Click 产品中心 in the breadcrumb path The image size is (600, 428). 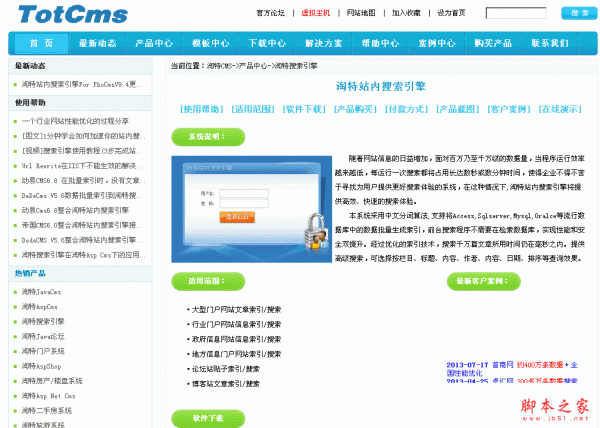(x=252, y=66)
